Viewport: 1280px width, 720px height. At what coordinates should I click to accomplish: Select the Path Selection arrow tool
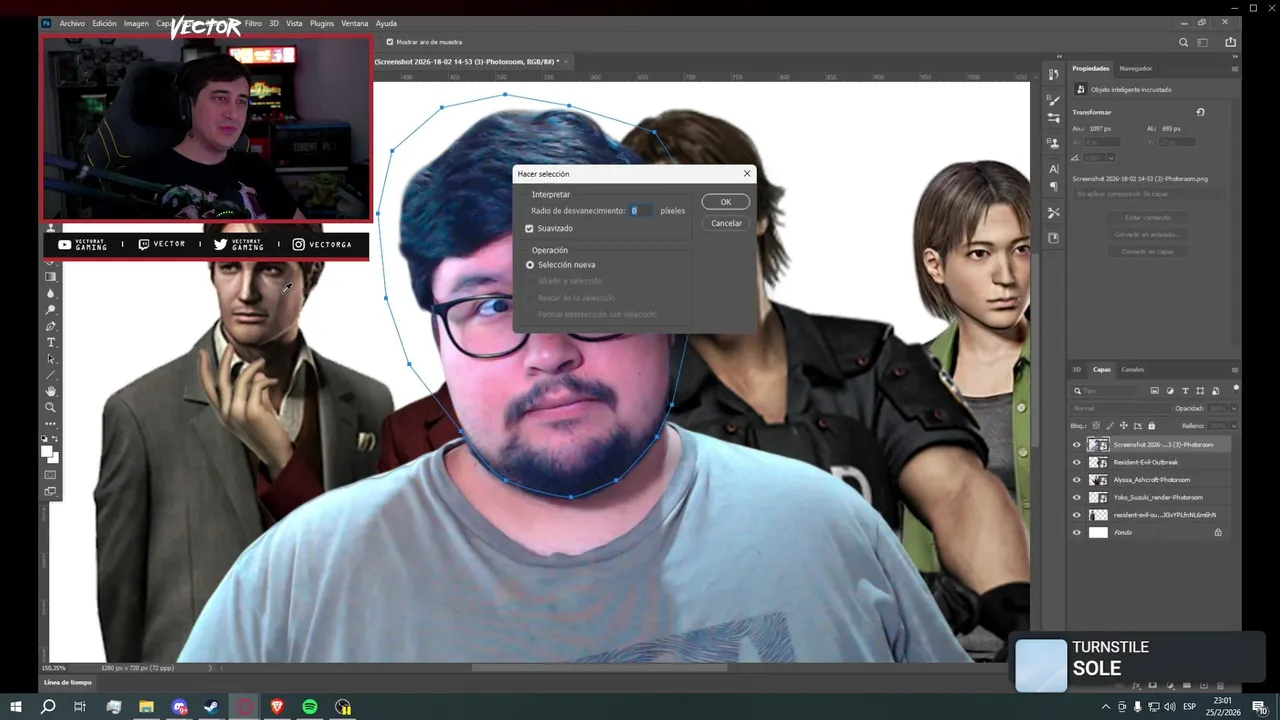(51, 359)
